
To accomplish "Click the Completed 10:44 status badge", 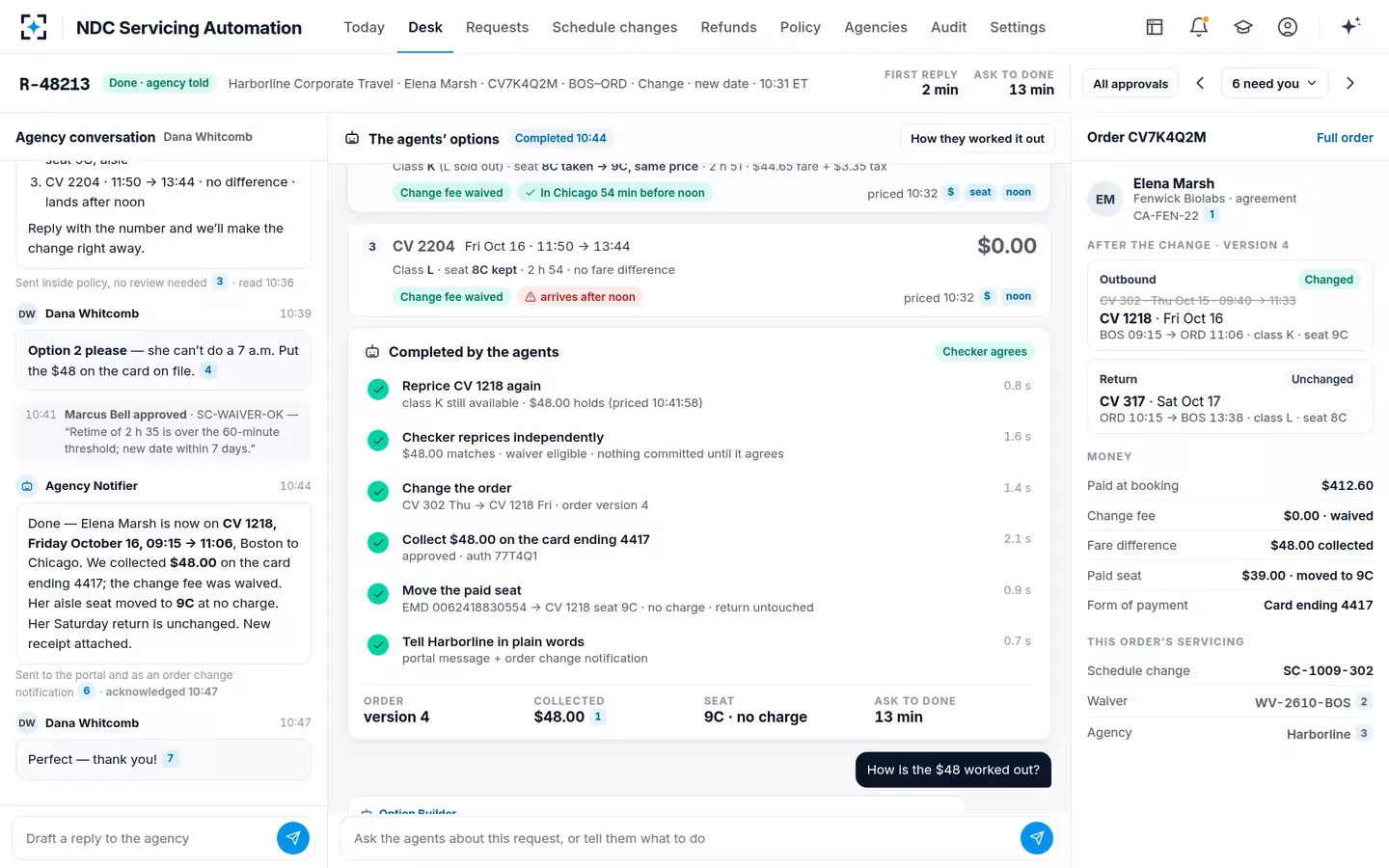I will (x=560, y=139).
